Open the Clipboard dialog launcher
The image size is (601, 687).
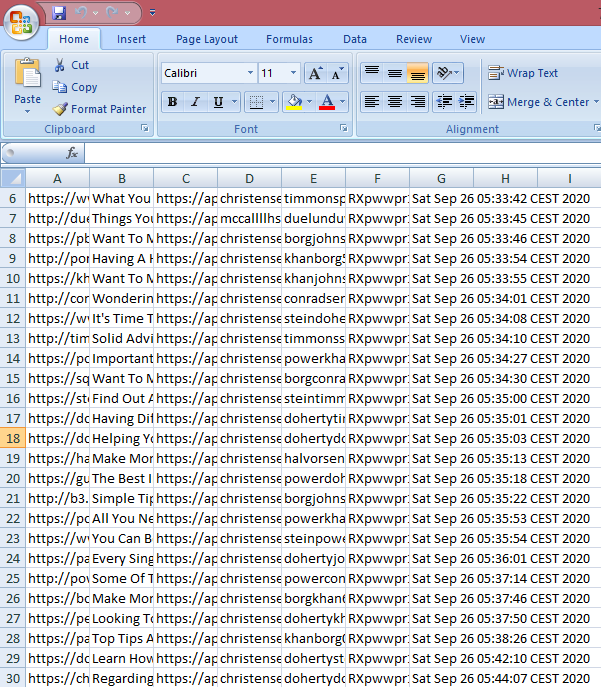(145, 128)
